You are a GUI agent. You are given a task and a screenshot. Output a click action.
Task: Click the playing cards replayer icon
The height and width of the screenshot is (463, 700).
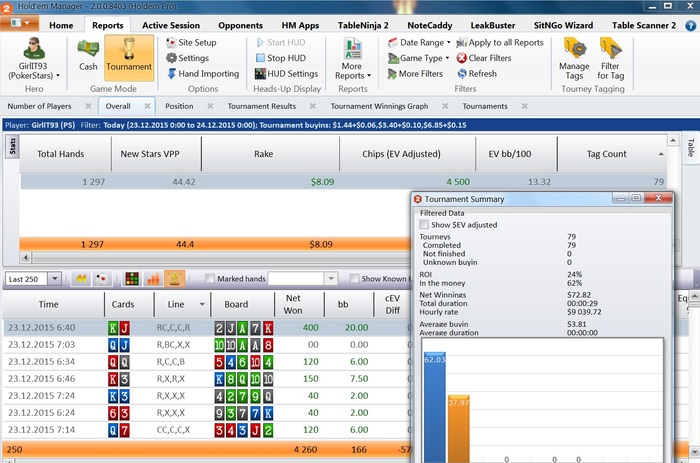click(x=101, y=279)
